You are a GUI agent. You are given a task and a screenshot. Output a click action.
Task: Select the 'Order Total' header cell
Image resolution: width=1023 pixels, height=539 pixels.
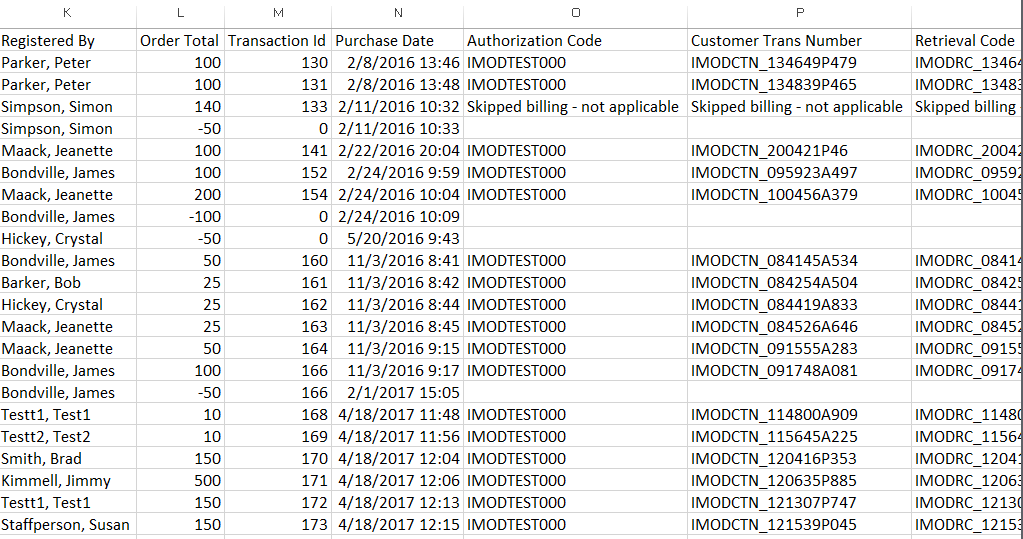179,41
